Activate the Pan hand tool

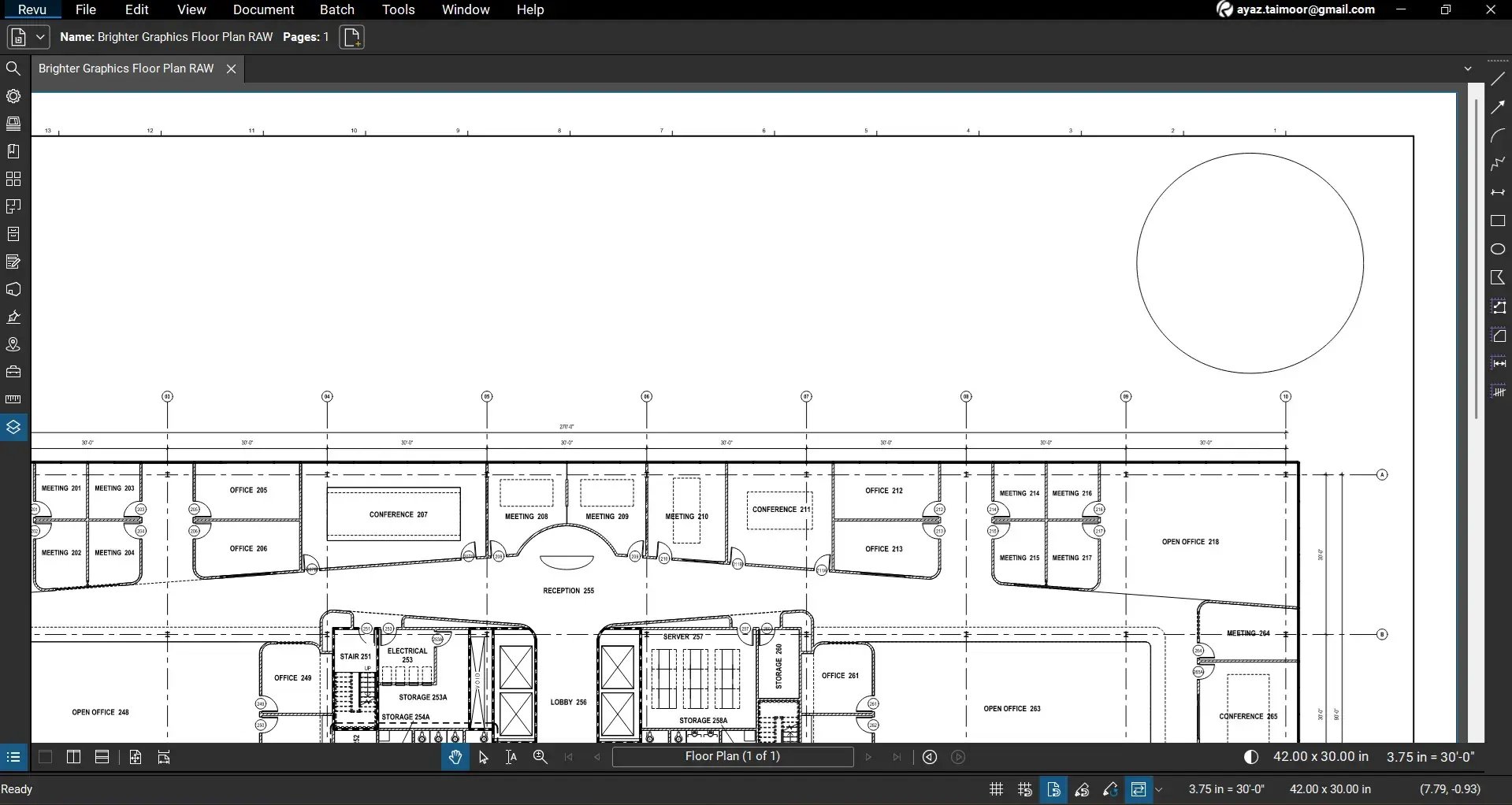[x=455, y=757]
